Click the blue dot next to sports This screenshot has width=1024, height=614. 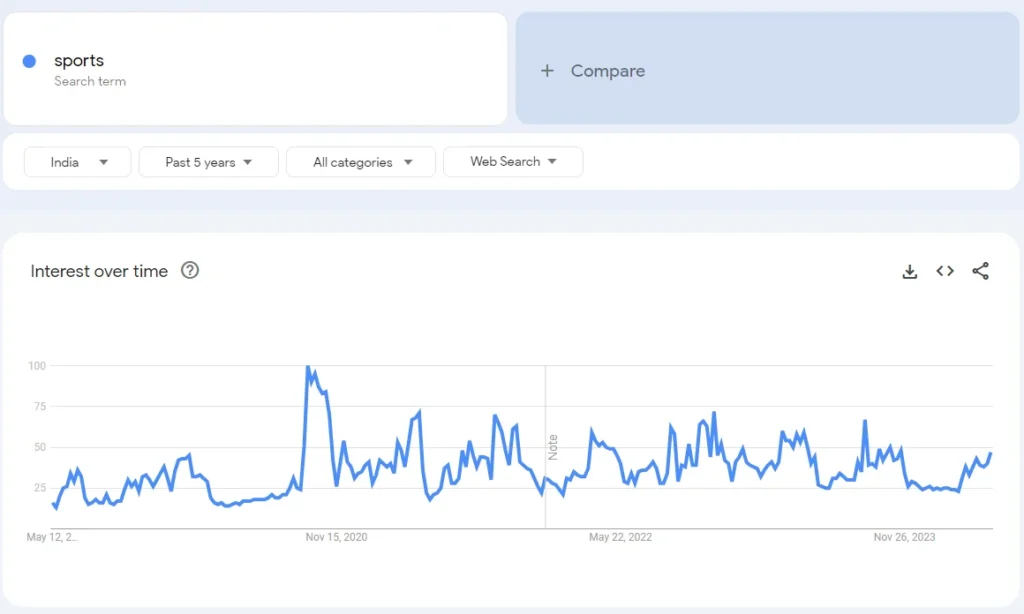[x=30, y=62]
